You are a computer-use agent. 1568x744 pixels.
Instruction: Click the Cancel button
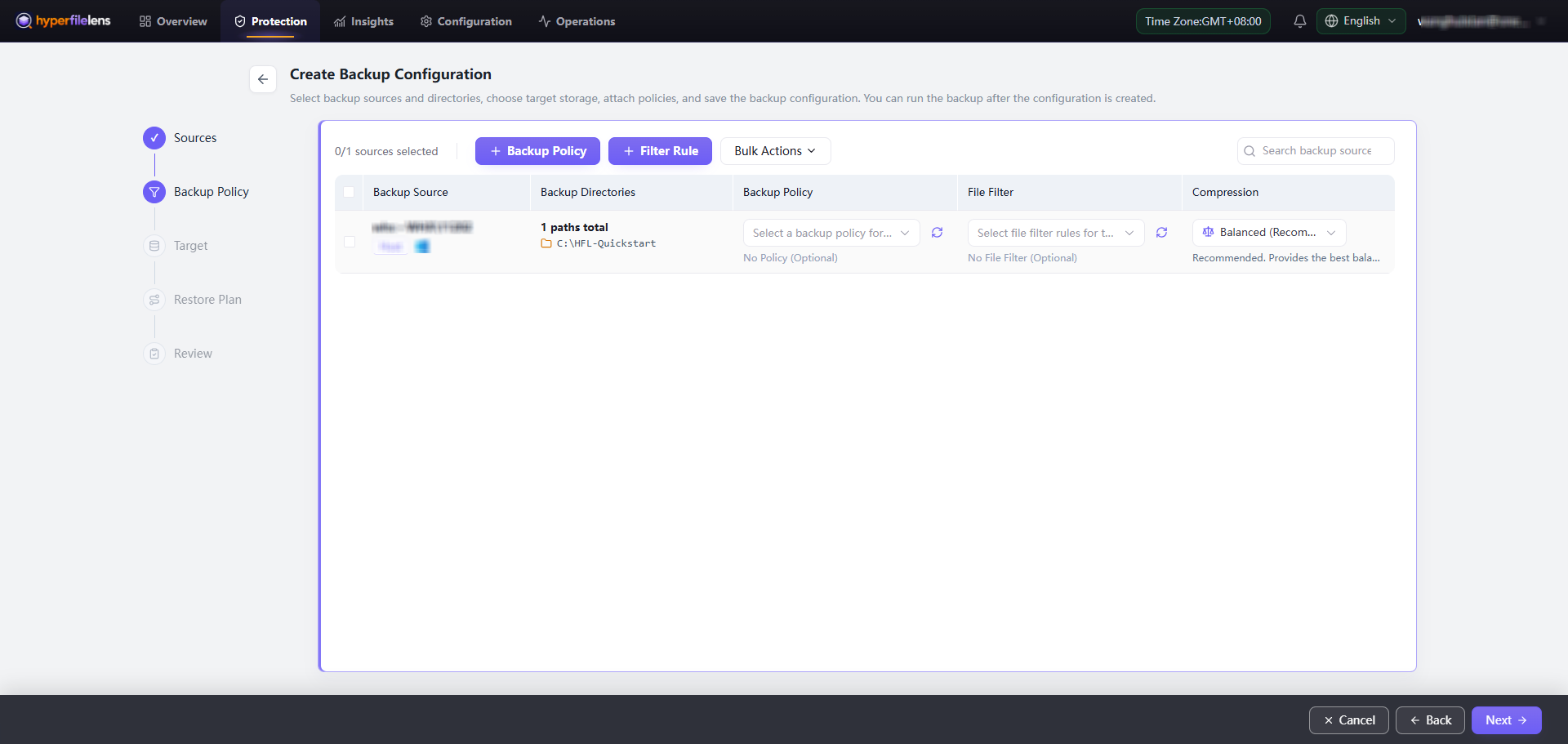(1348, 720)
